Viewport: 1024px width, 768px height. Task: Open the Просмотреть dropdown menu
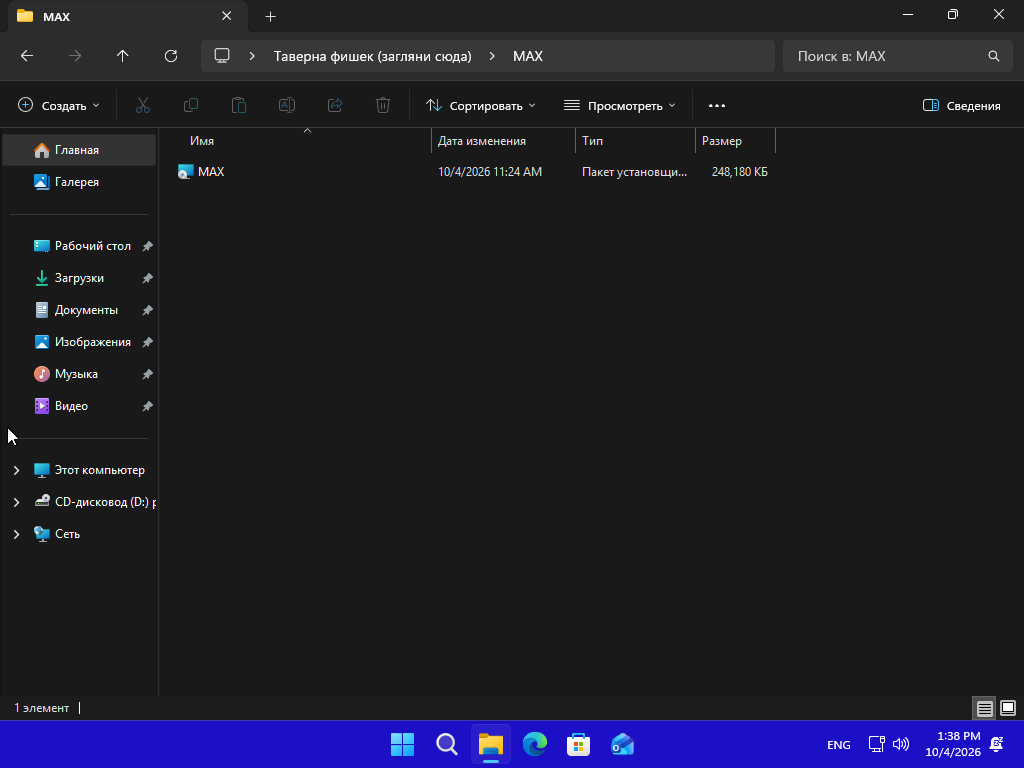click(619, 105)
